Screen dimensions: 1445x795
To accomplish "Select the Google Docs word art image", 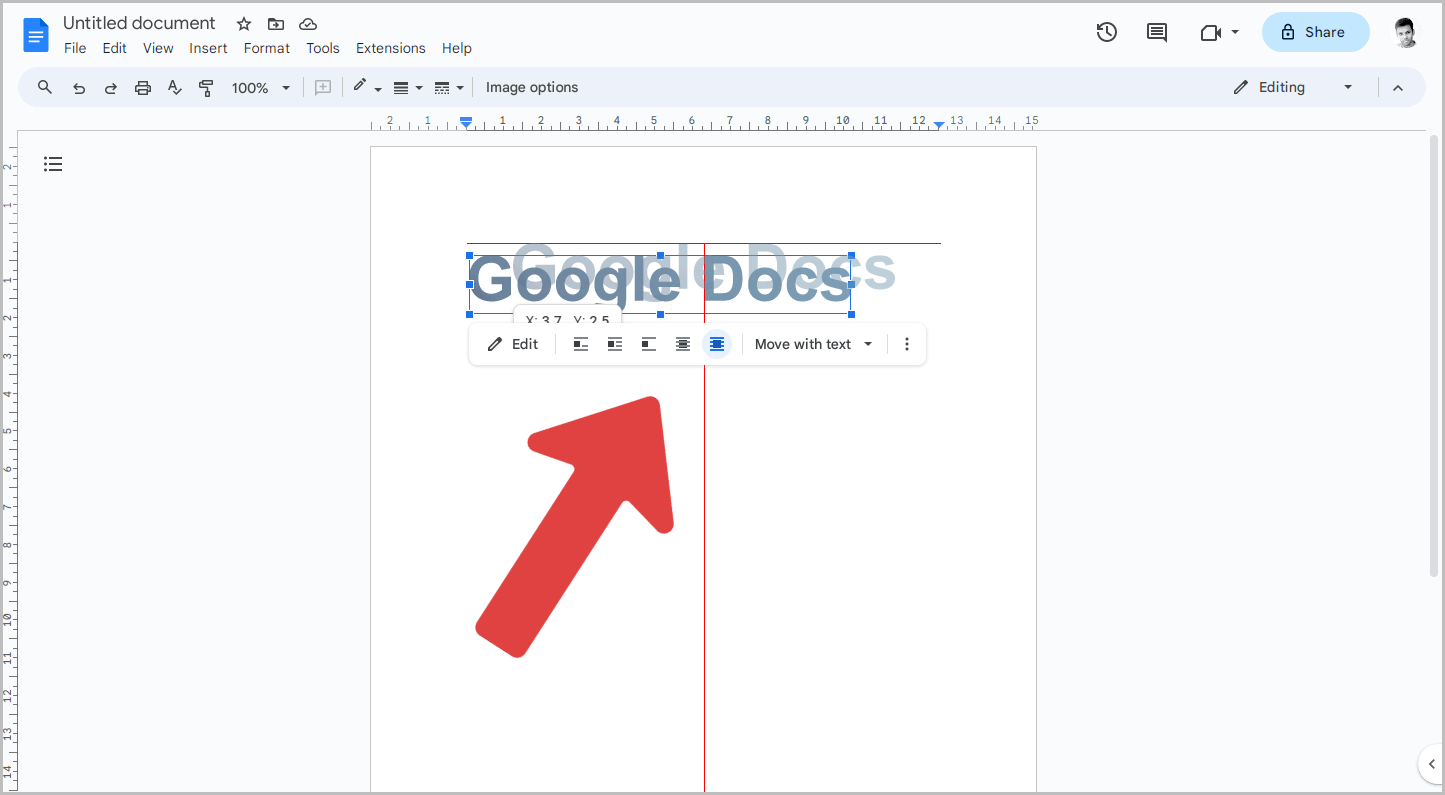I will coord(660,284).
